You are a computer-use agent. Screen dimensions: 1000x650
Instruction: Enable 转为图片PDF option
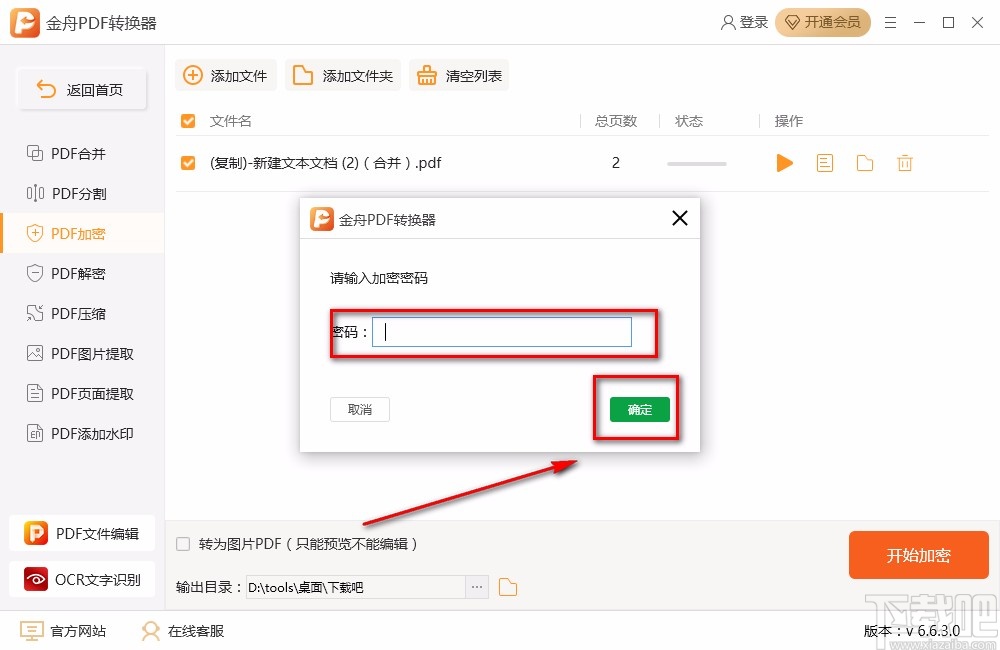point(182,543)
